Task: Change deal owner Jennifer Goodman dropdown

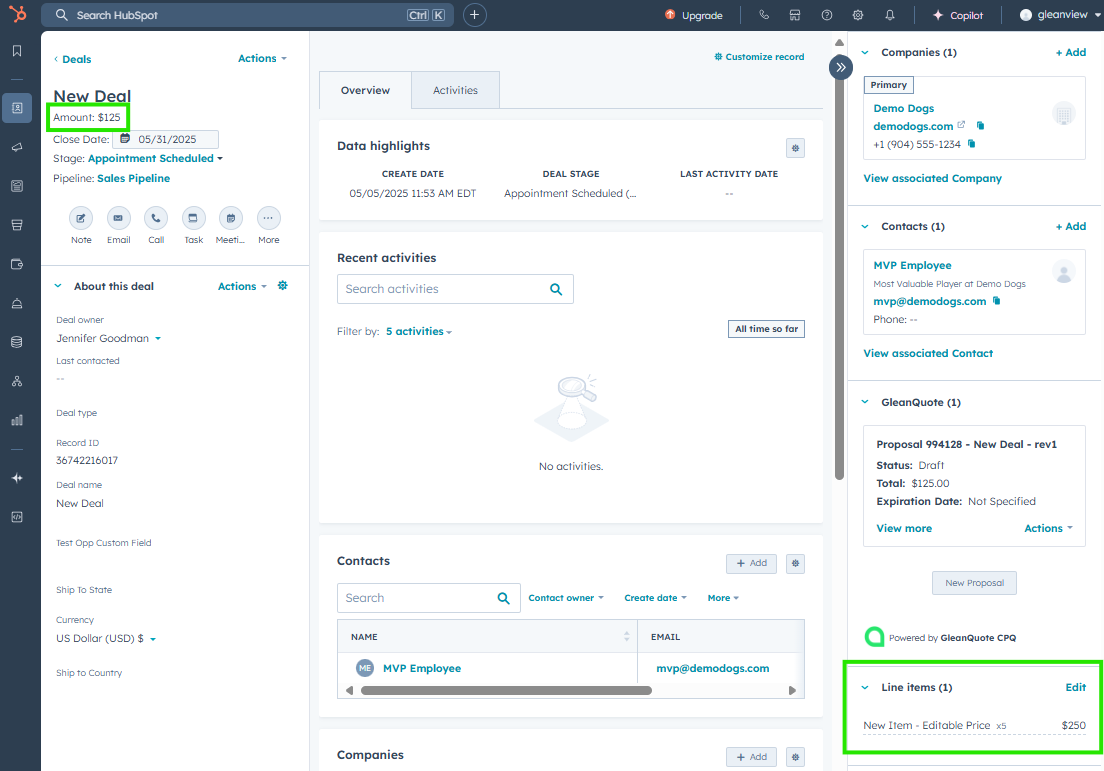Action: [109, 339]
